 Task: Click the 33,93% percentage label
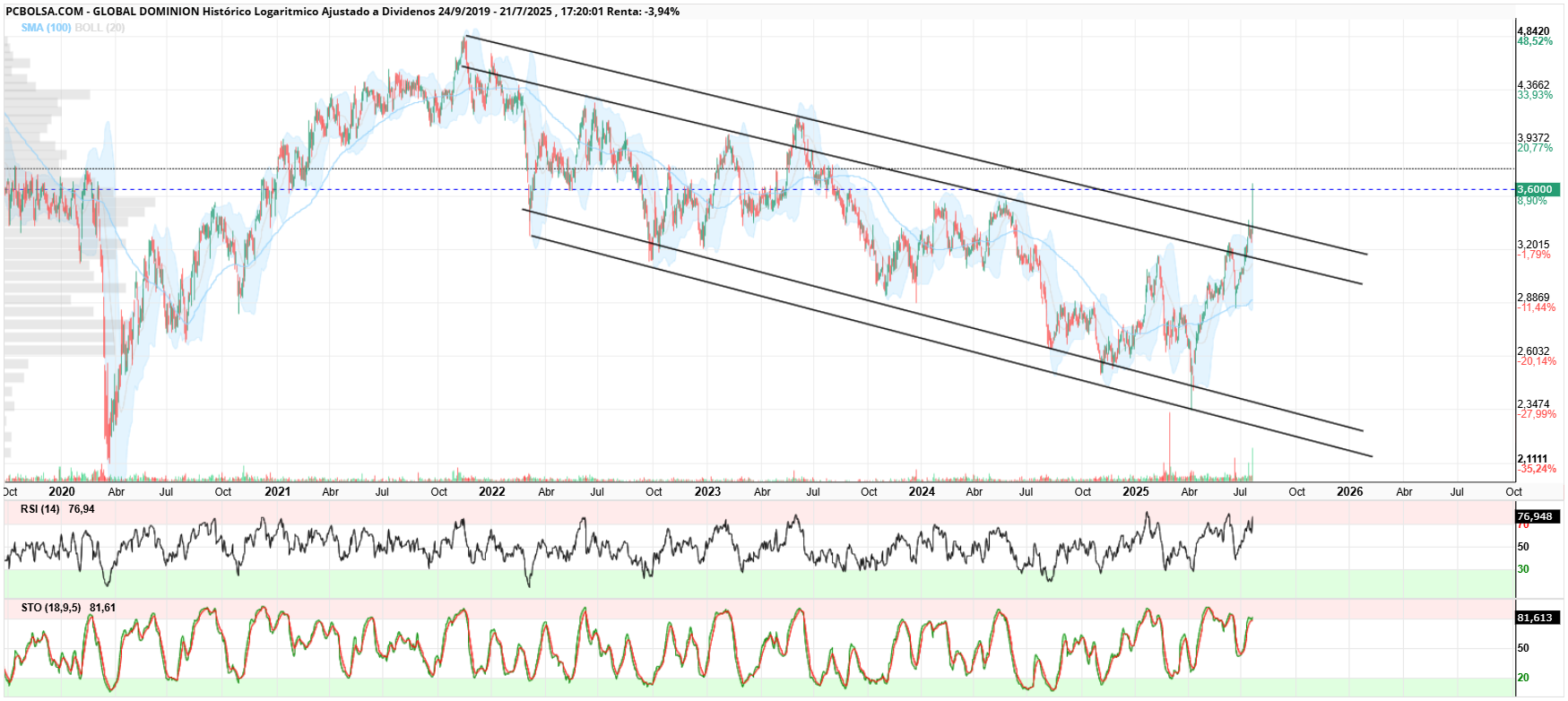point(1535,95)
